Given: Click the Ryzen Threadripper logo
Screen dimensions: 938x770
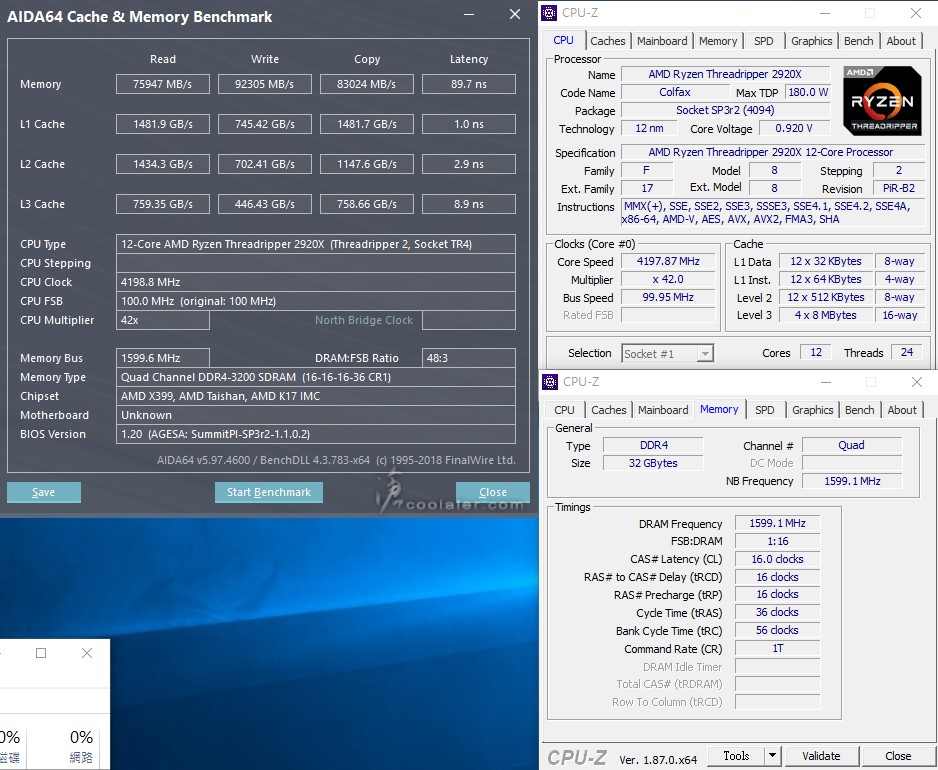Looking at the screenshot, I should [882, 101].
